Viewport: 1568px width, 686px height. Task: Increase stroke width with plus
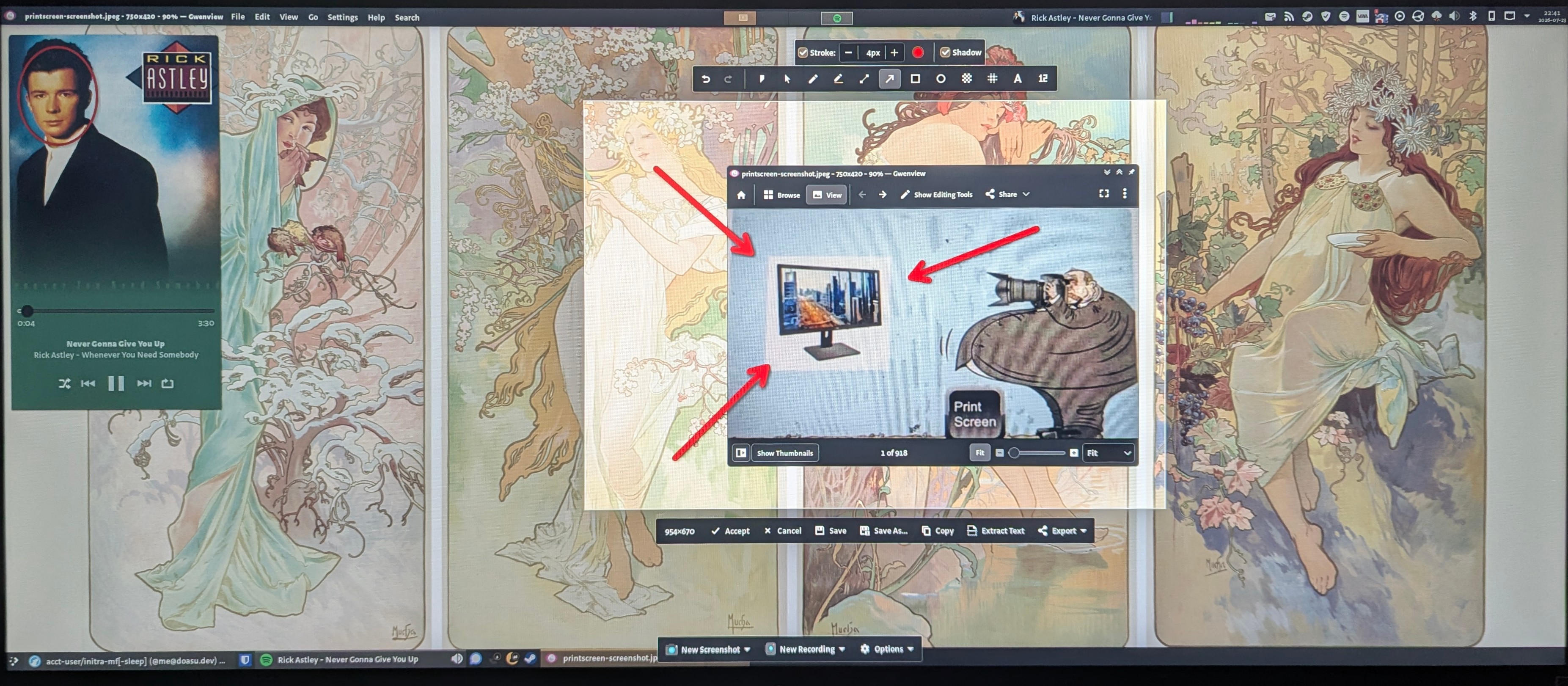(x=894, y=53)
